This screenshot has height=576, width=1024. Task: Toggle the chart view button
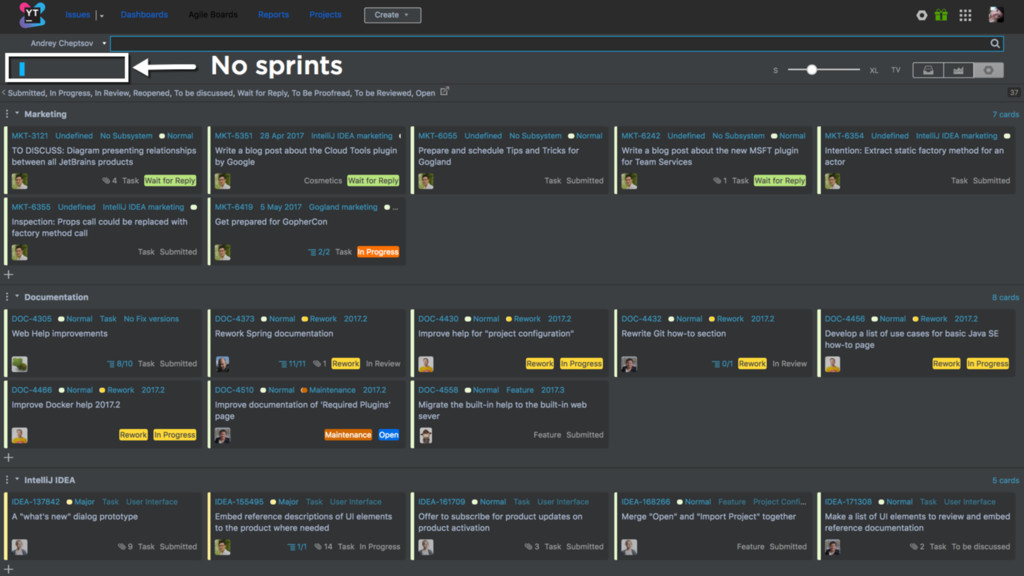tap(958, 70)
